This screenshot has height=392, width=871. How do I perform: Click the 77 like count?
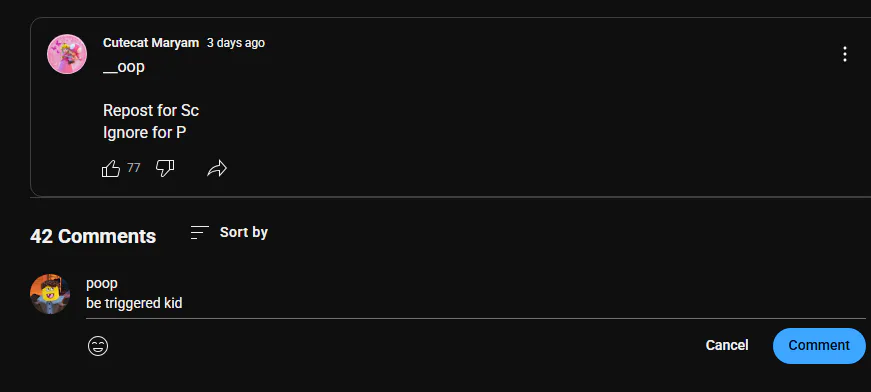coord(133,168)
